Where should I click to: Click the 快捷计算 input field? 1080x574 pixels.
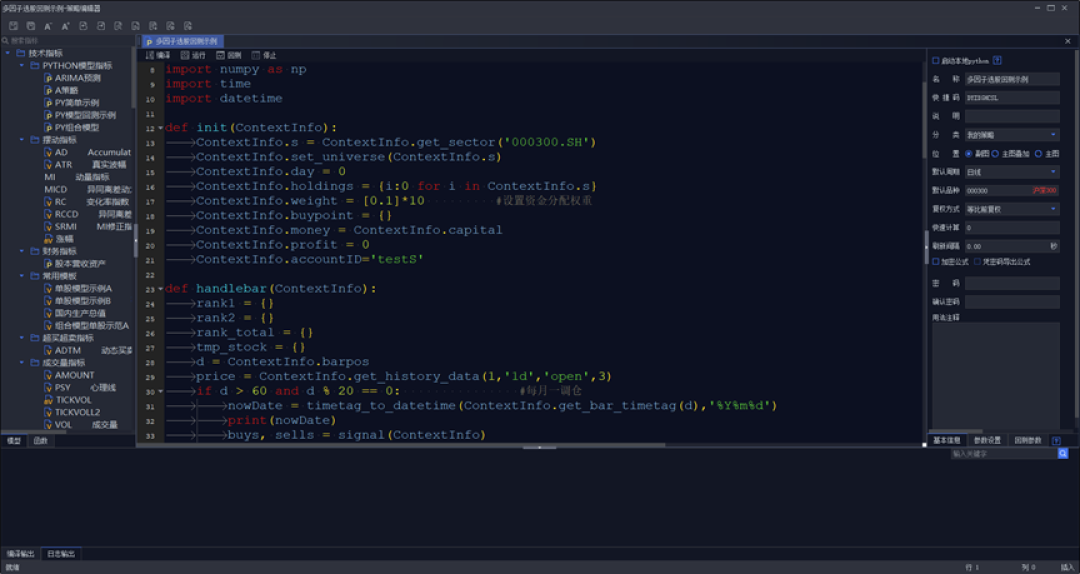coord(1012,227)
